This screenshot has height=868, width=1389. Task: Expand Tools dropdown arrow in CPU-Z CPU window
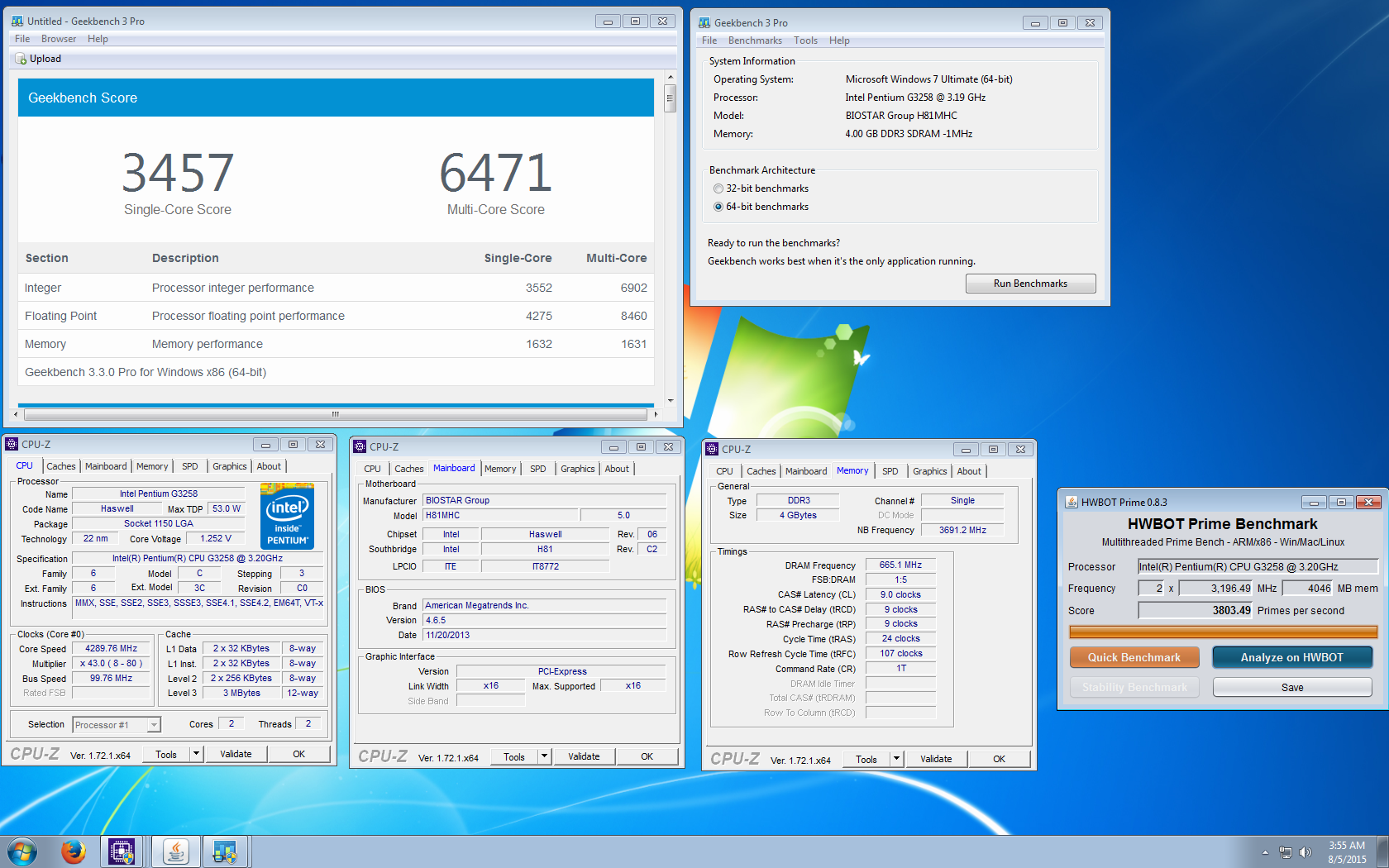196,754
